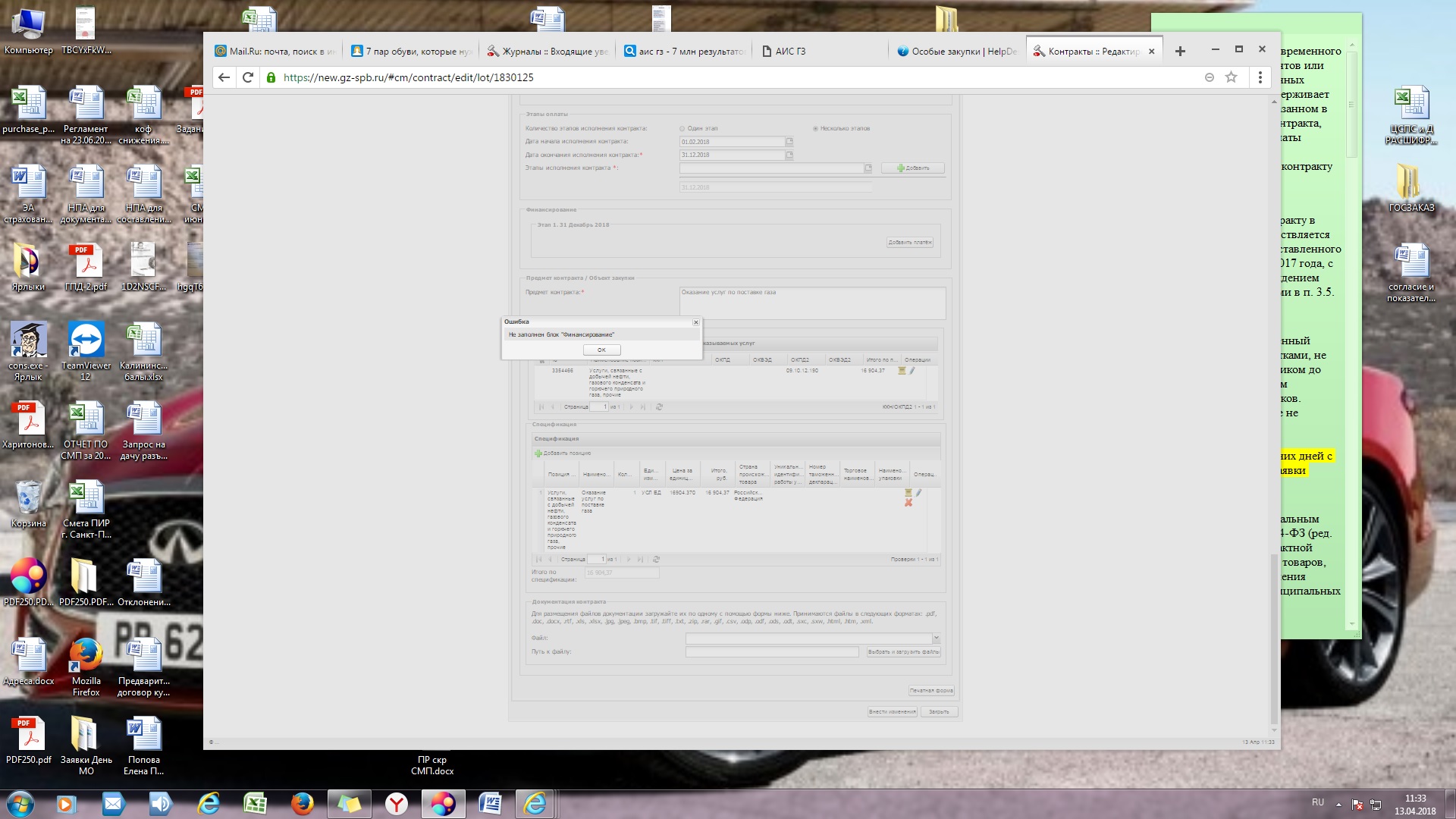Open Yandex Browser from the taskbar
Viewport: 1456px width, 819px height.
coord(397,804)
